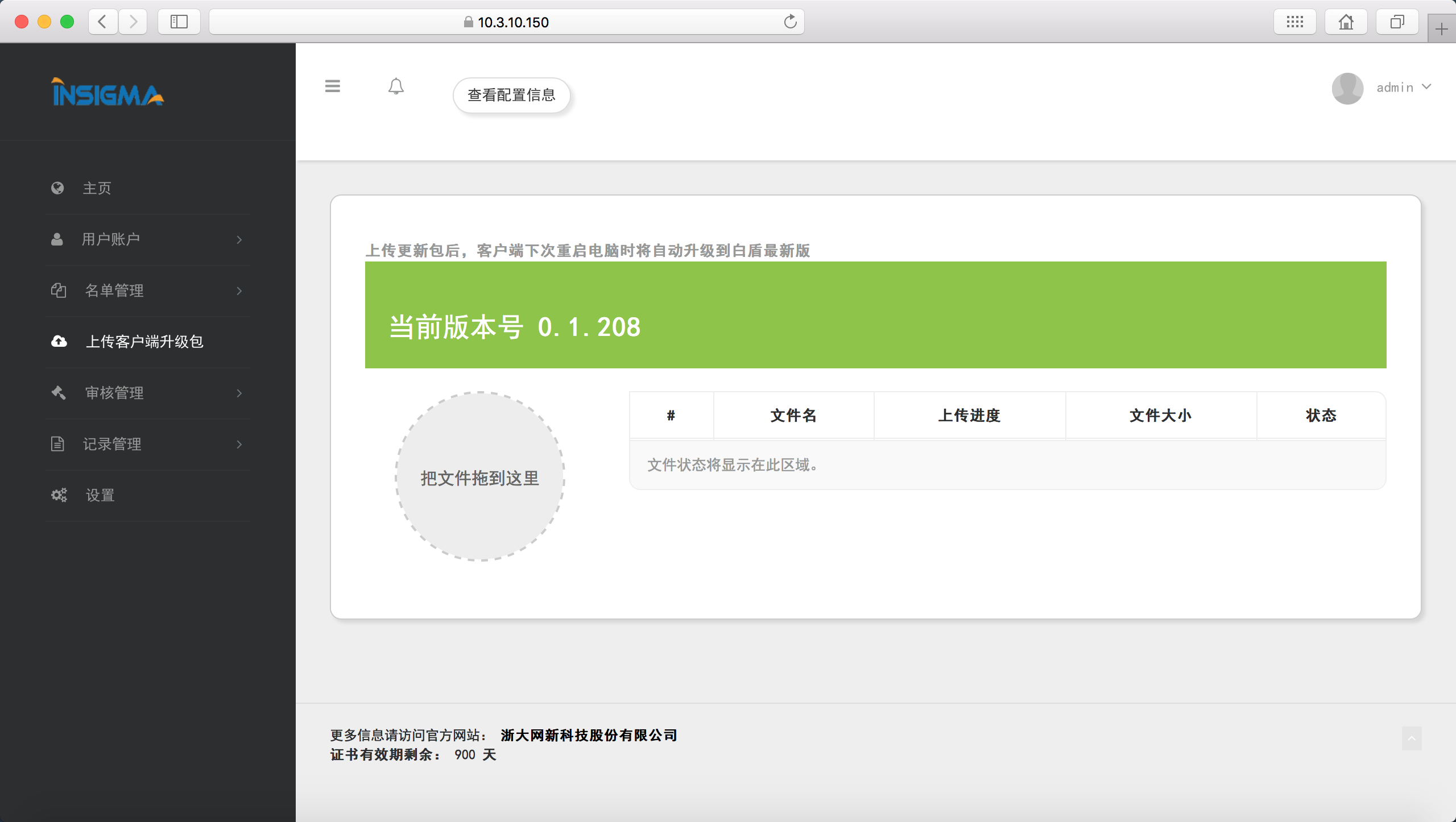This screenshot has width=1456, height=822.
Task: Open the 浙大网新科技股份有限公司 link
Action: click(589, 736)
